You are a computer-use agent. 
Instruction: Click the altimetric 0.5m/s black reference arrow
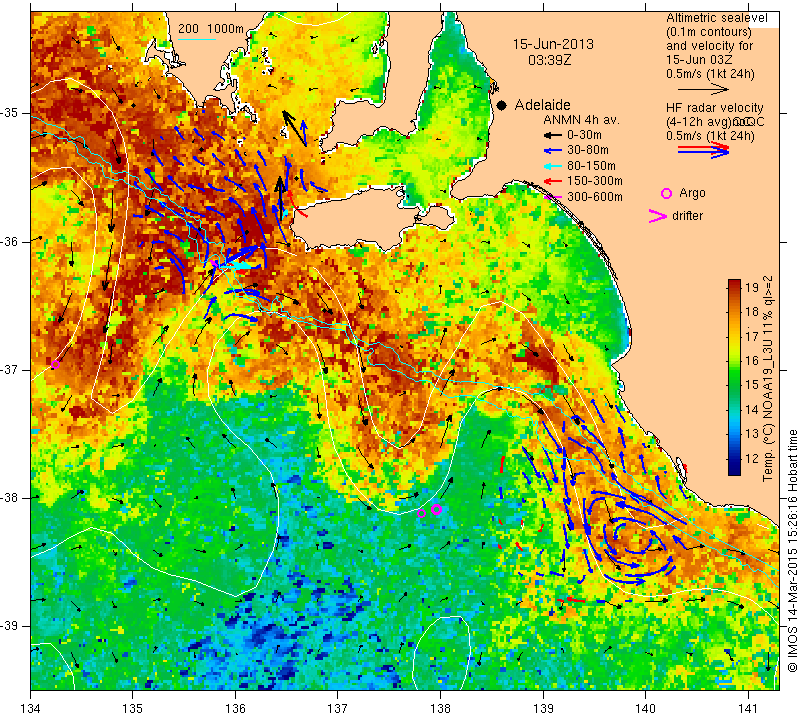(x=704, y=89)
